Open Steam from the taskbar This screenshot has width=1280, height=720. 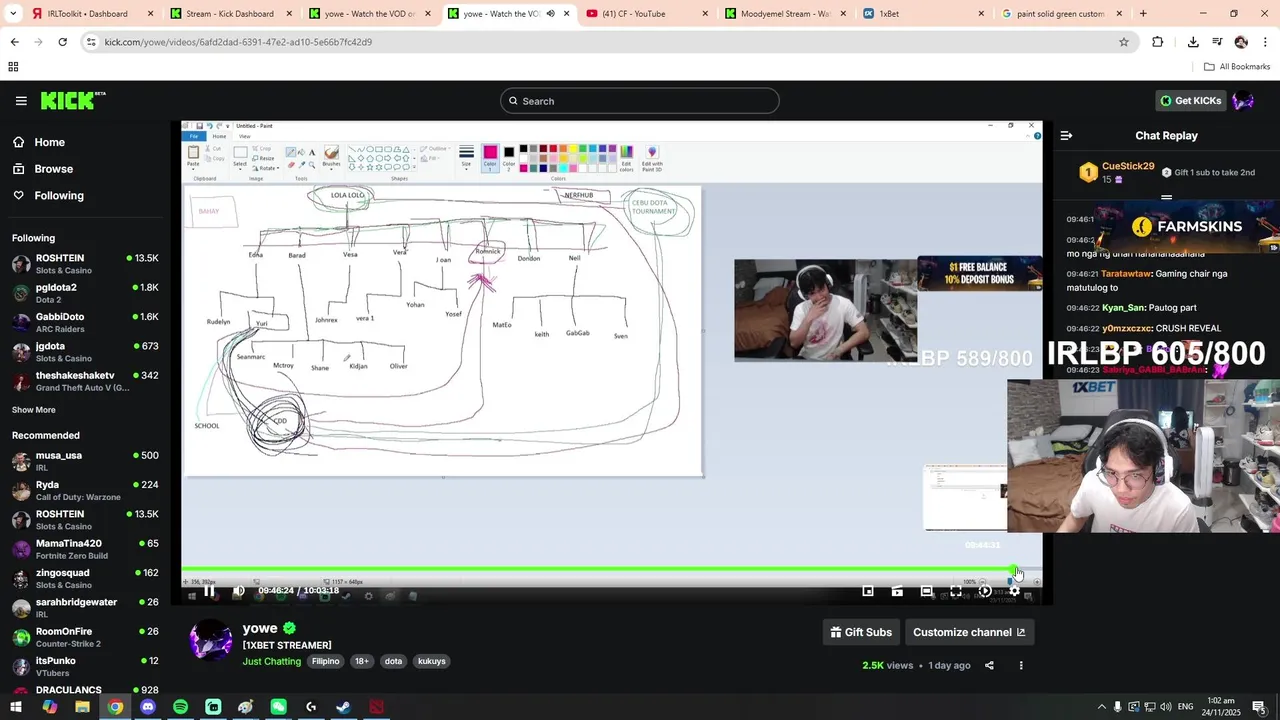coord(343,707)
